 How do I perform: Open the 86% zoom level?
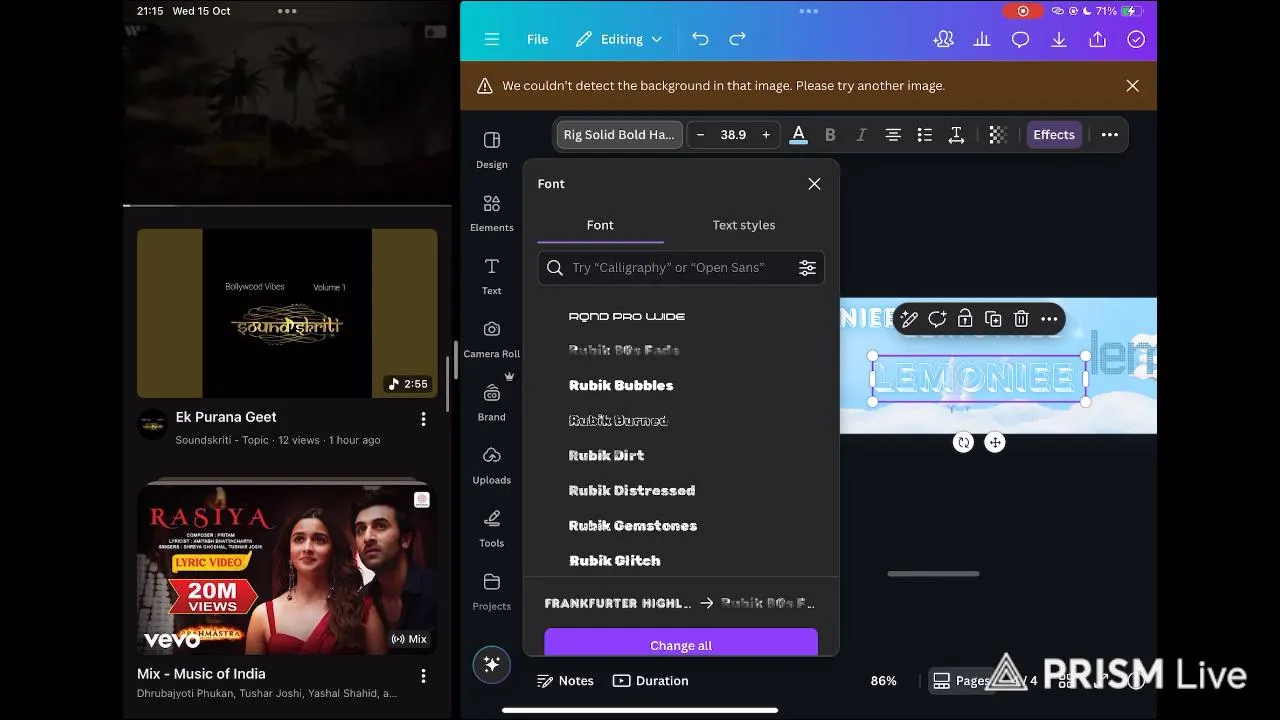click(x=883, y=681)
